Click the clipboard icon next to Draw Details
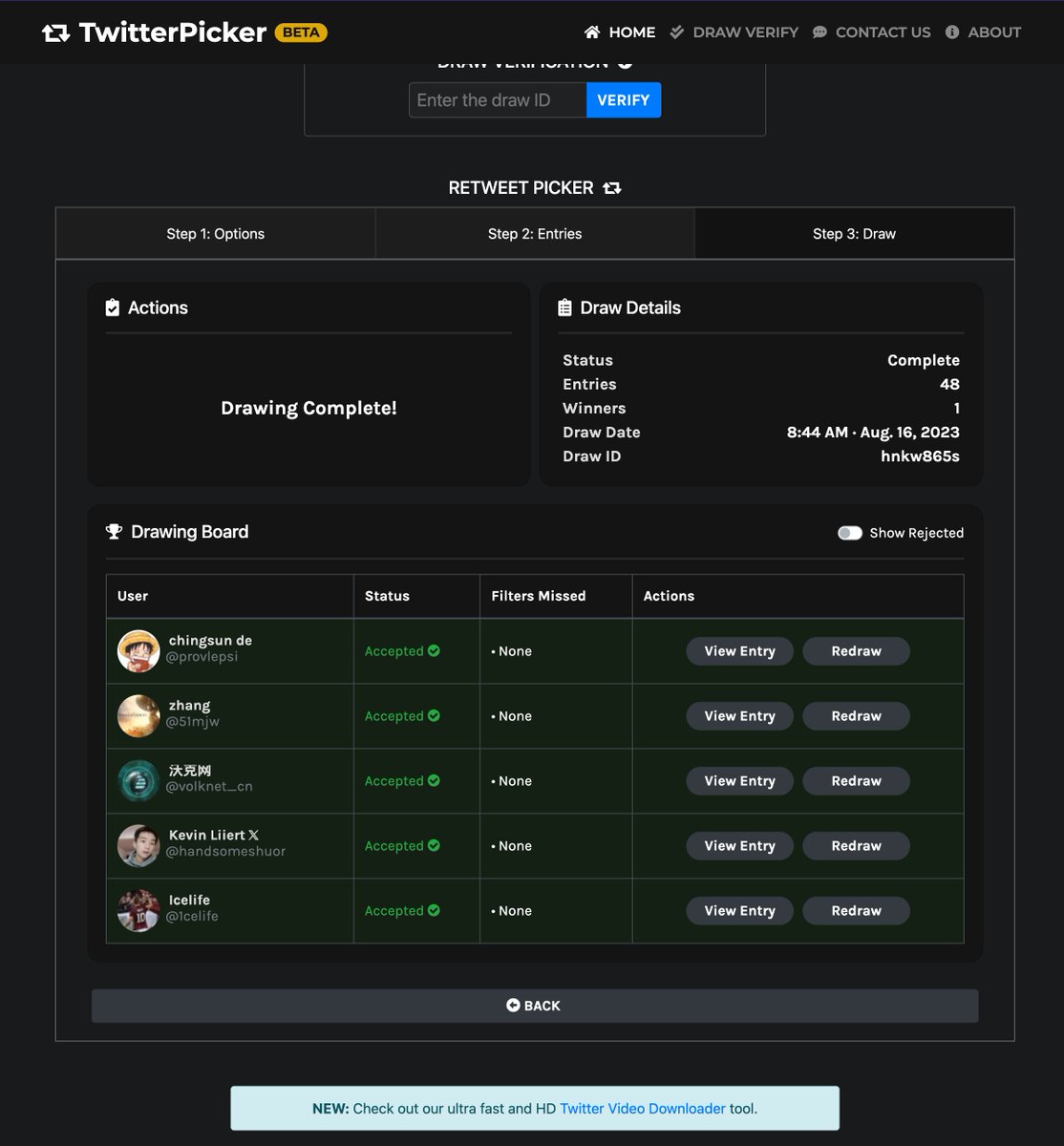Screen dimensions: 1064x1146 (x=564, y=308)
